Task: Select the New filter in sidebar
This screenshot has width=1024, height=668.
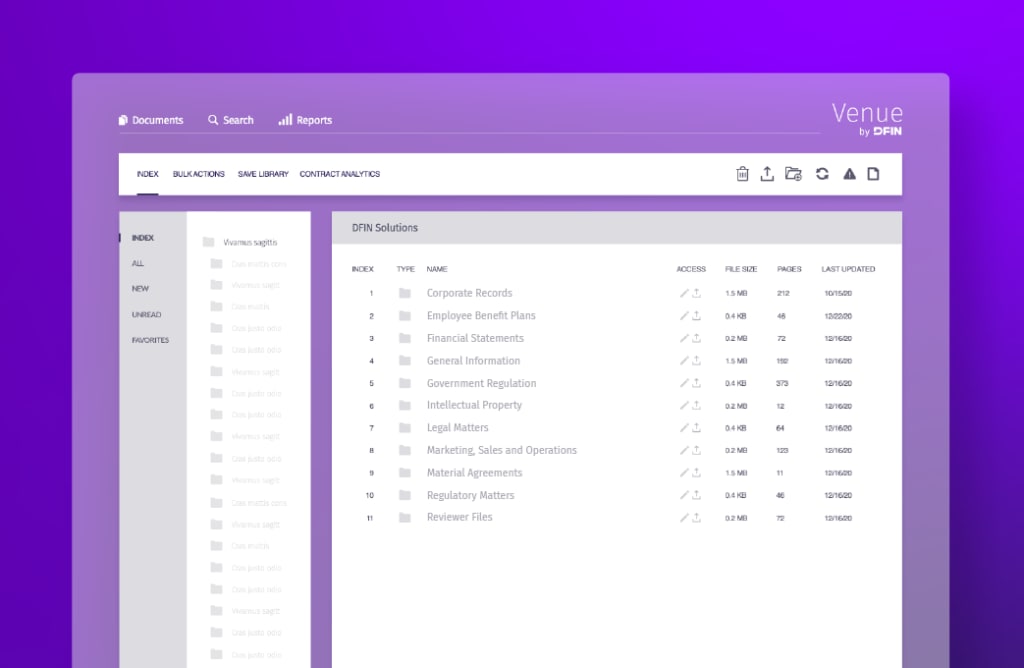Action: tap(140, 289)
